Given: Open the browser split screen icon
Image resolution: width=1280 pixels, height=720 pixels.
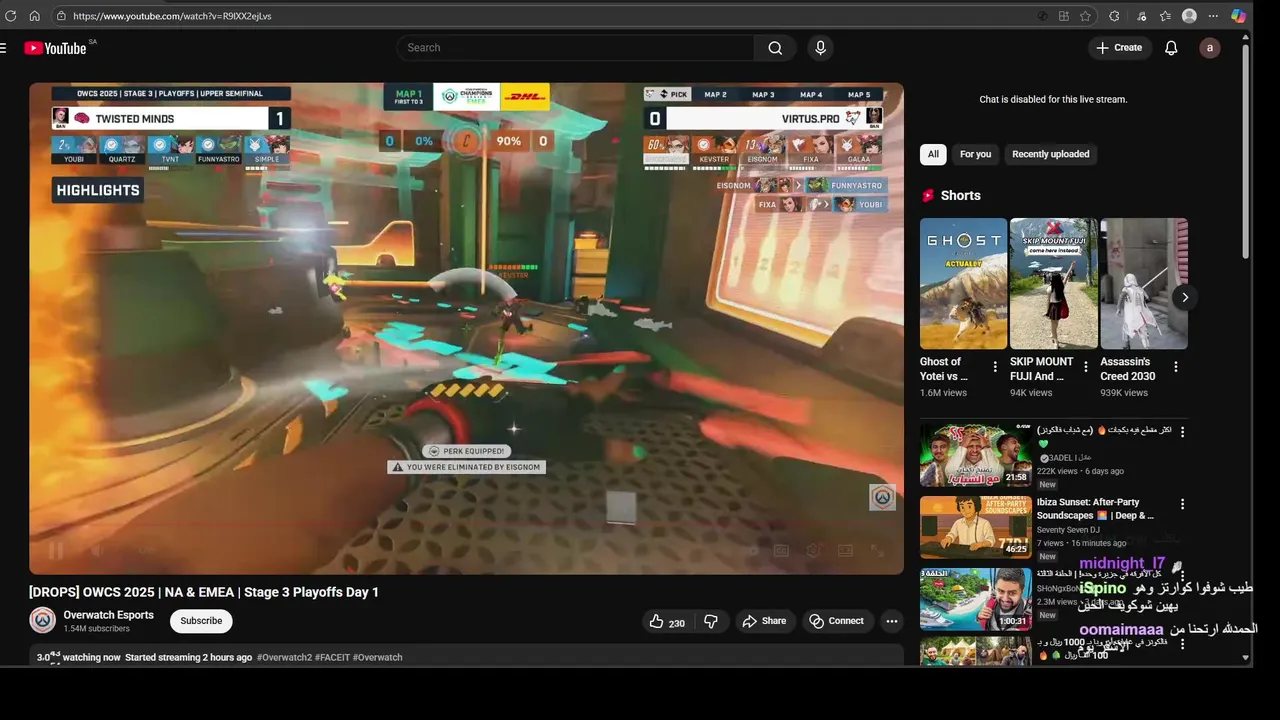Looking at the screenshot, I should click(1064, 16).
